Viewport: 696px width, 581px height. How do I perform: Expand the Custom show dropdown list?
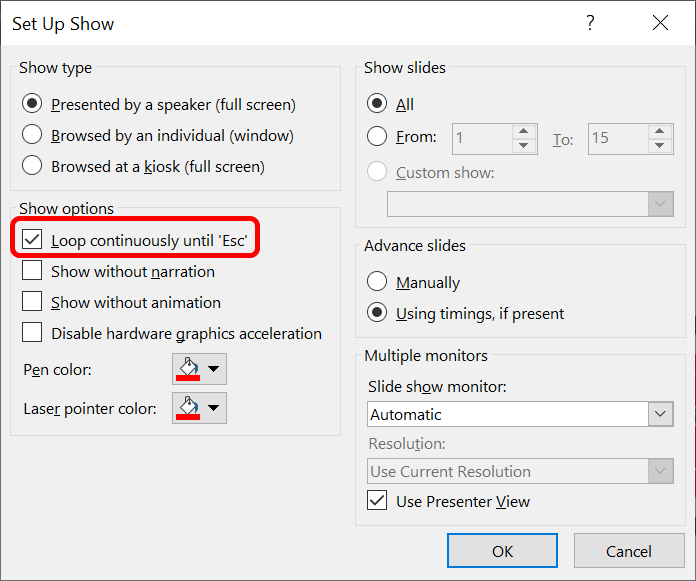coord(660,204)
